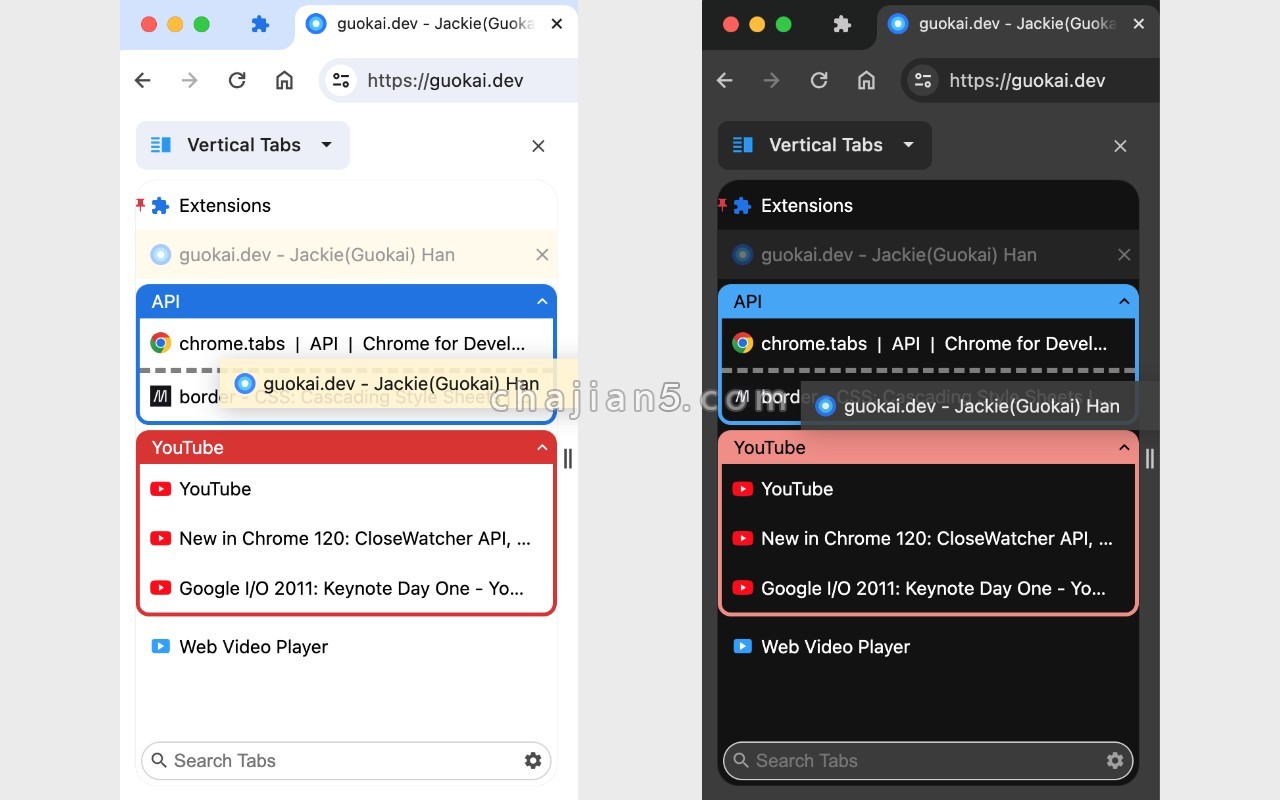Open Web Video Player tab in dark panel

928,647
